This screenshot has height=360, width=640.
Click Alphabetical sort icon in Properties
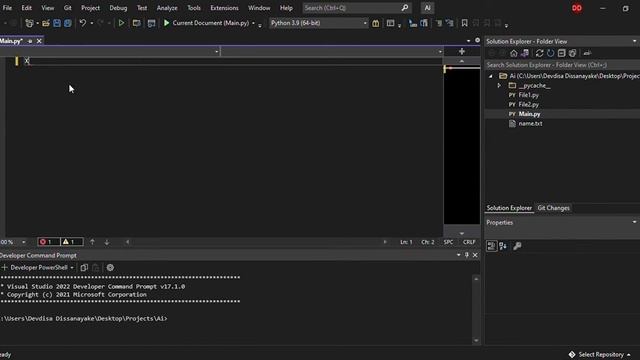[503, 246]
